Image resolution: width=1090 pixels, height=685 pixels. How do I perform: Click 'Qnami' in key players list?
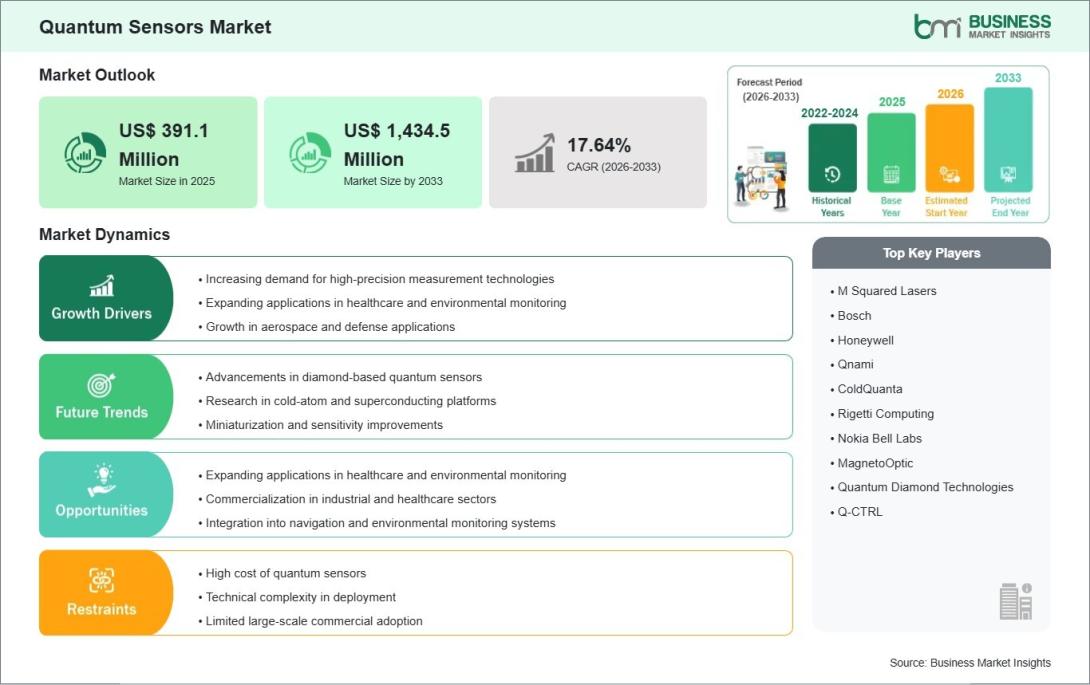tap(855, 364)
